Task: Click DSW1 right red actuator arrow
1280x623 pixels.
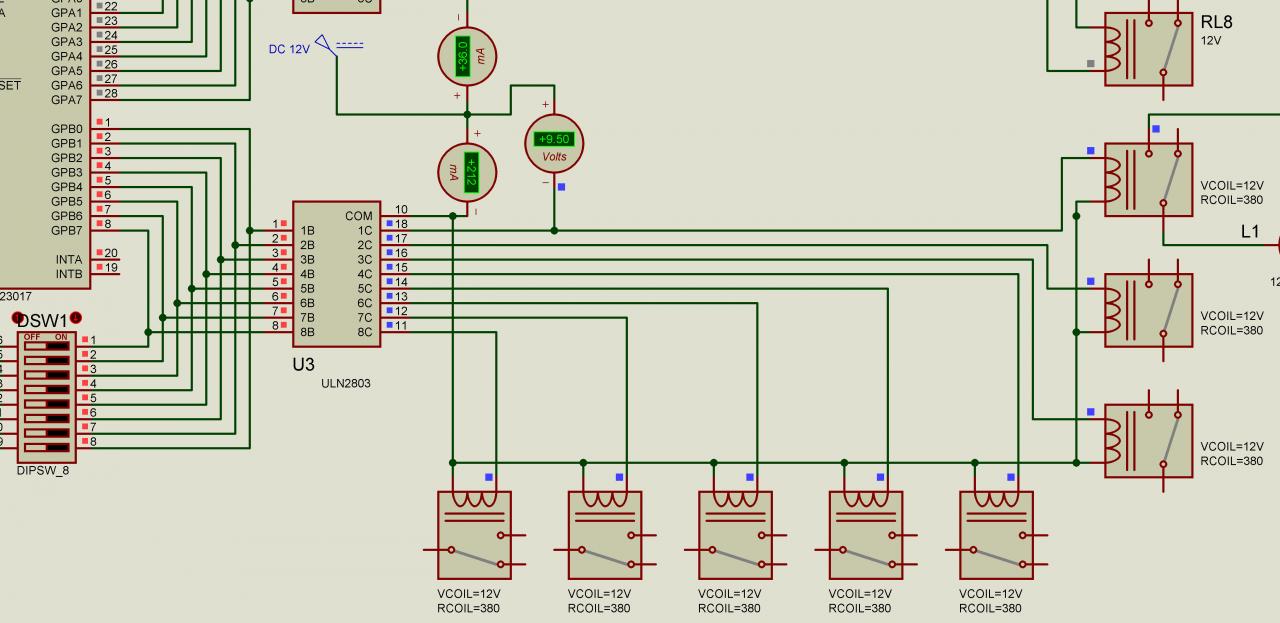Action: pyautogui.click(x=75, y=318)
